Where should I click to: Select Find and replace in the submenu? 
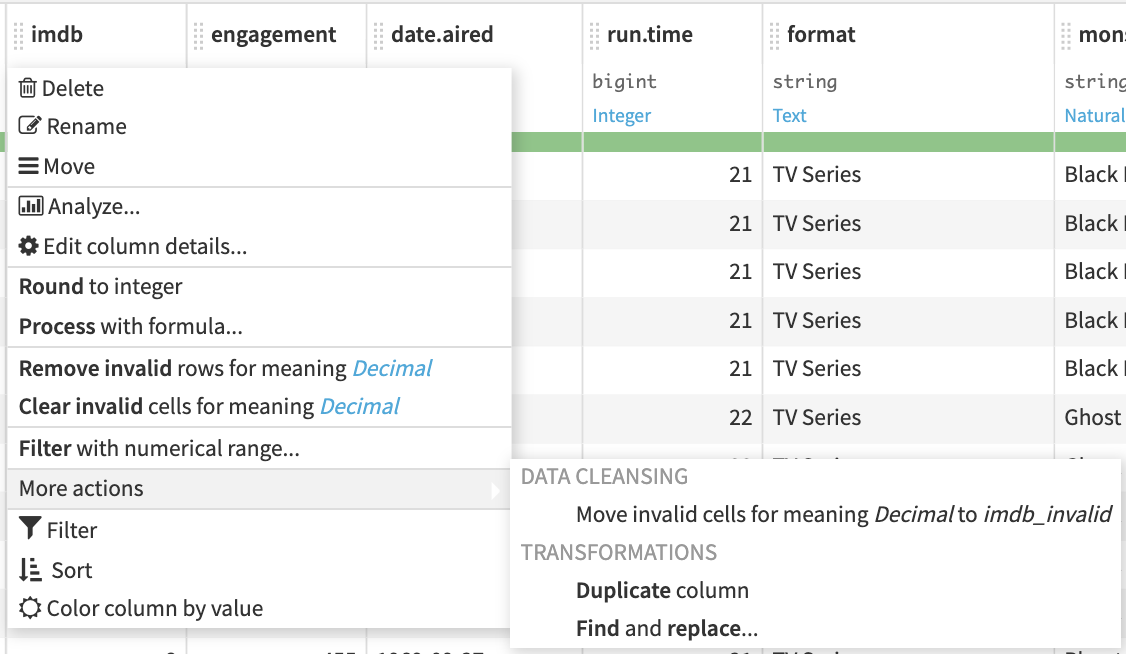(x=666, y=629)
